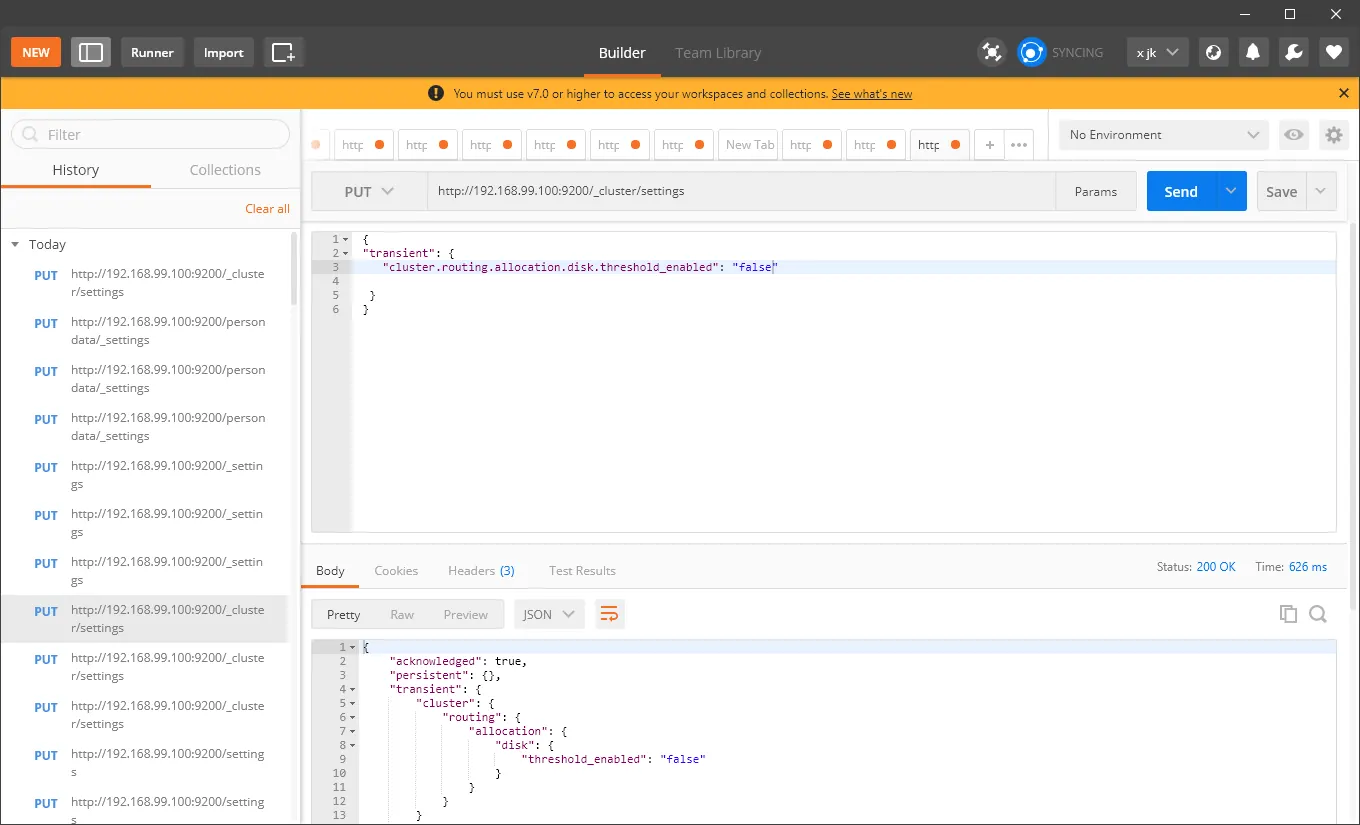Viewport: 1360px width, 825px height.
Task: Open the settings wrench icon
Action: coord(1293,52)
